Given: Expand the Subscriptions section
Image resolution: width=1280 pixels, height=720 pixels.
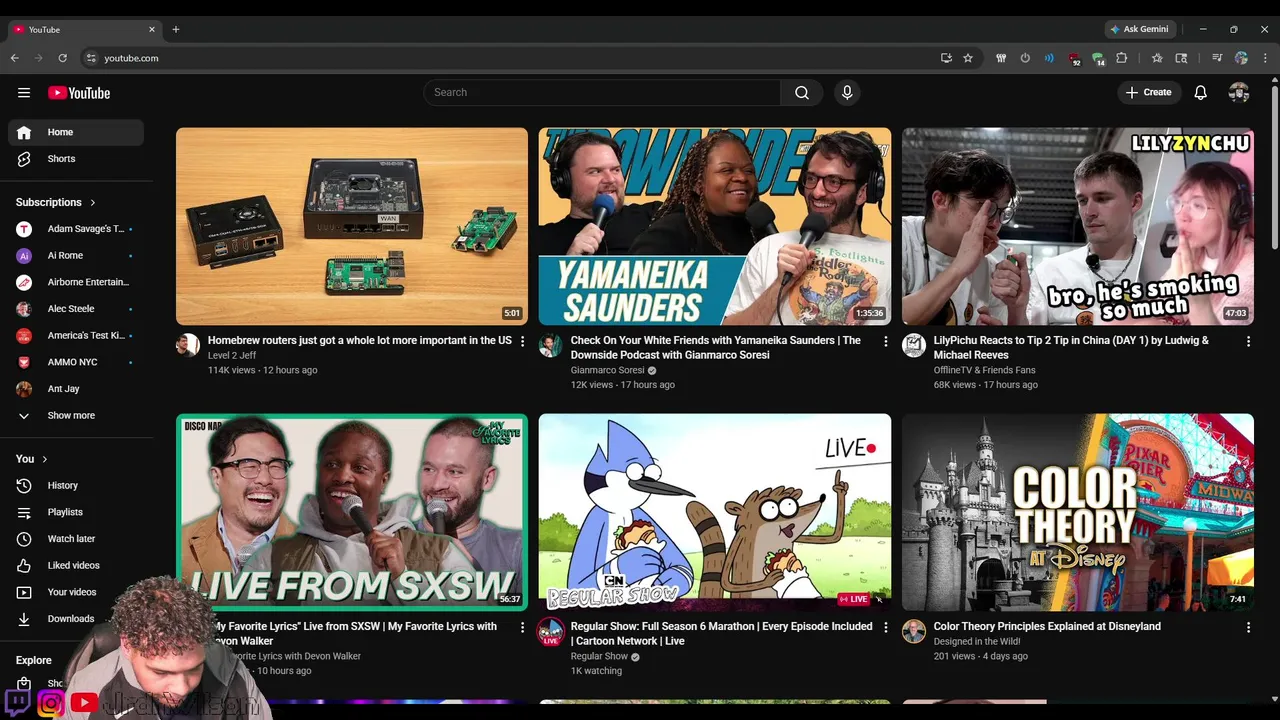Looking at the screenshot, I should (x=57, y=202).
